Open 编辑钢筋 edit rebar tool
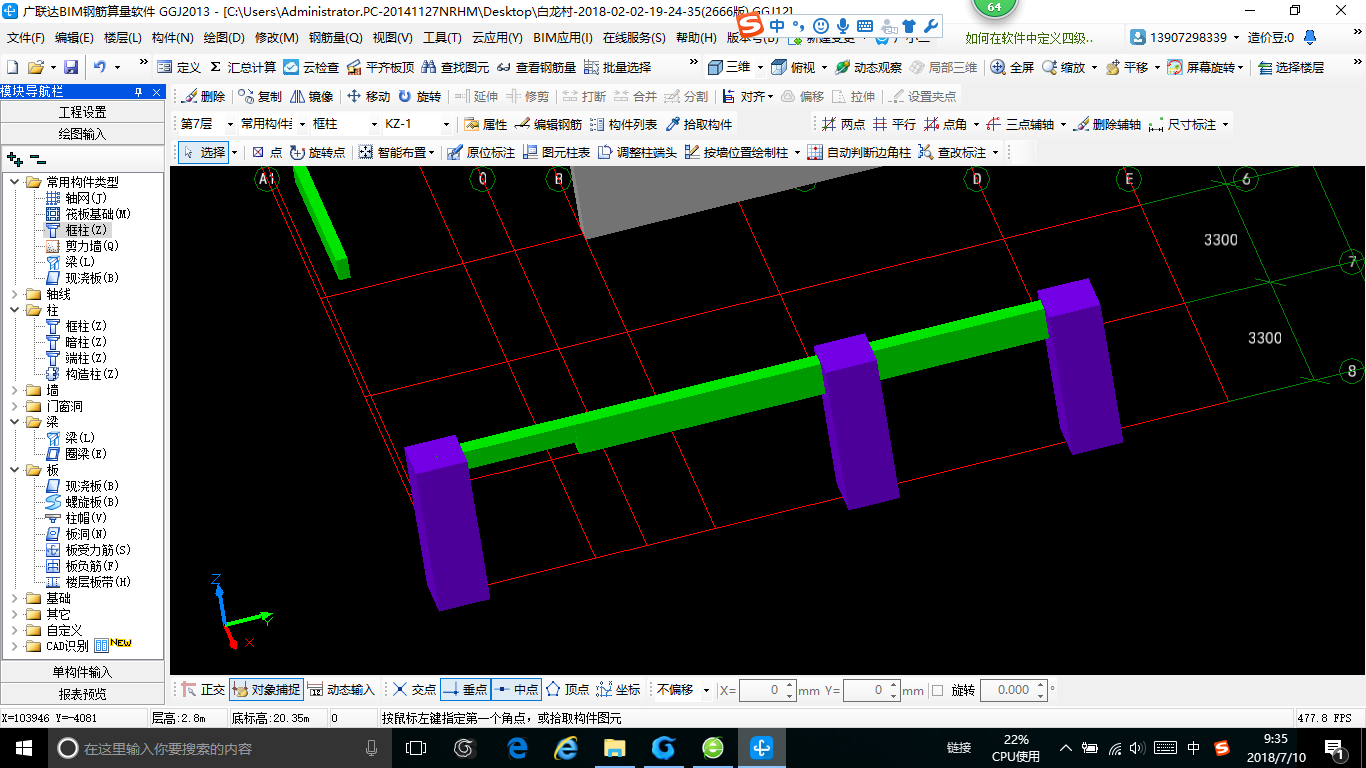The image size is (1366, 768). point(548,124)
